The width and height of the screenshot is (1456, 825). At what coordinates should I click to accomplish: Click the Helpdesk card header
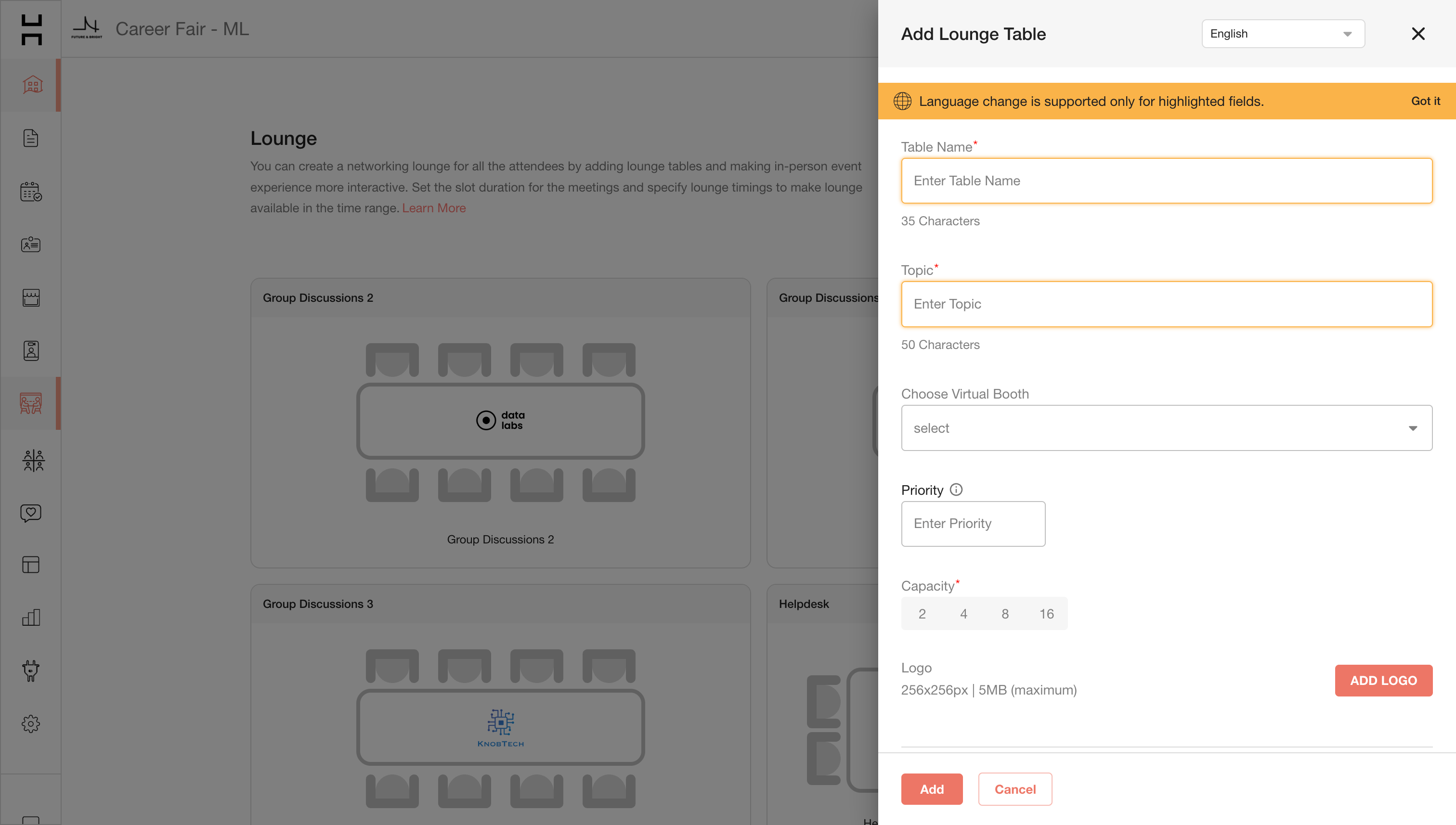pyautogui.click(x=822, y=604)
